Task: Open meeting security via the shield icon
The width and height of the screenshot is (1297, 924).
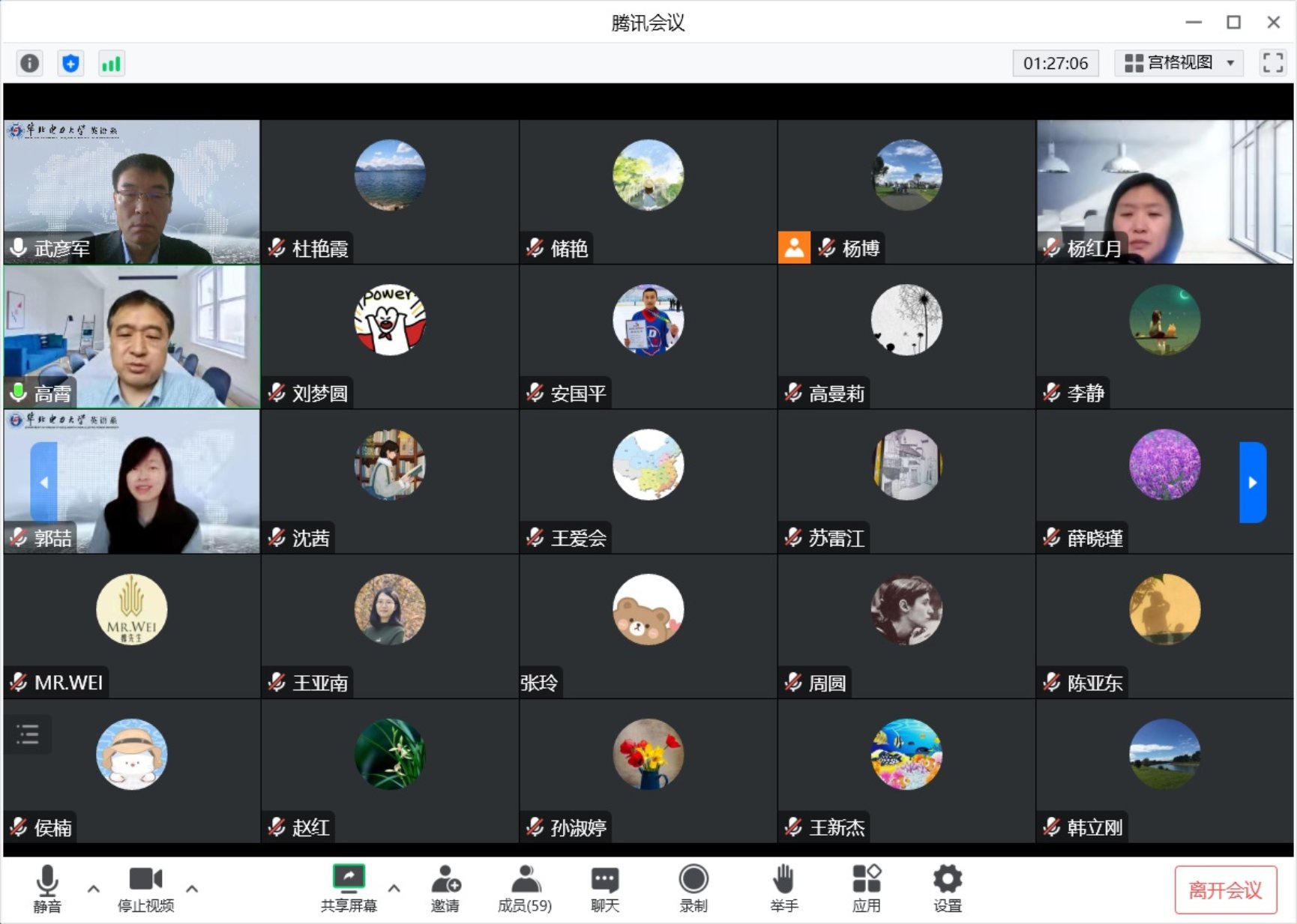Action: 70,64
